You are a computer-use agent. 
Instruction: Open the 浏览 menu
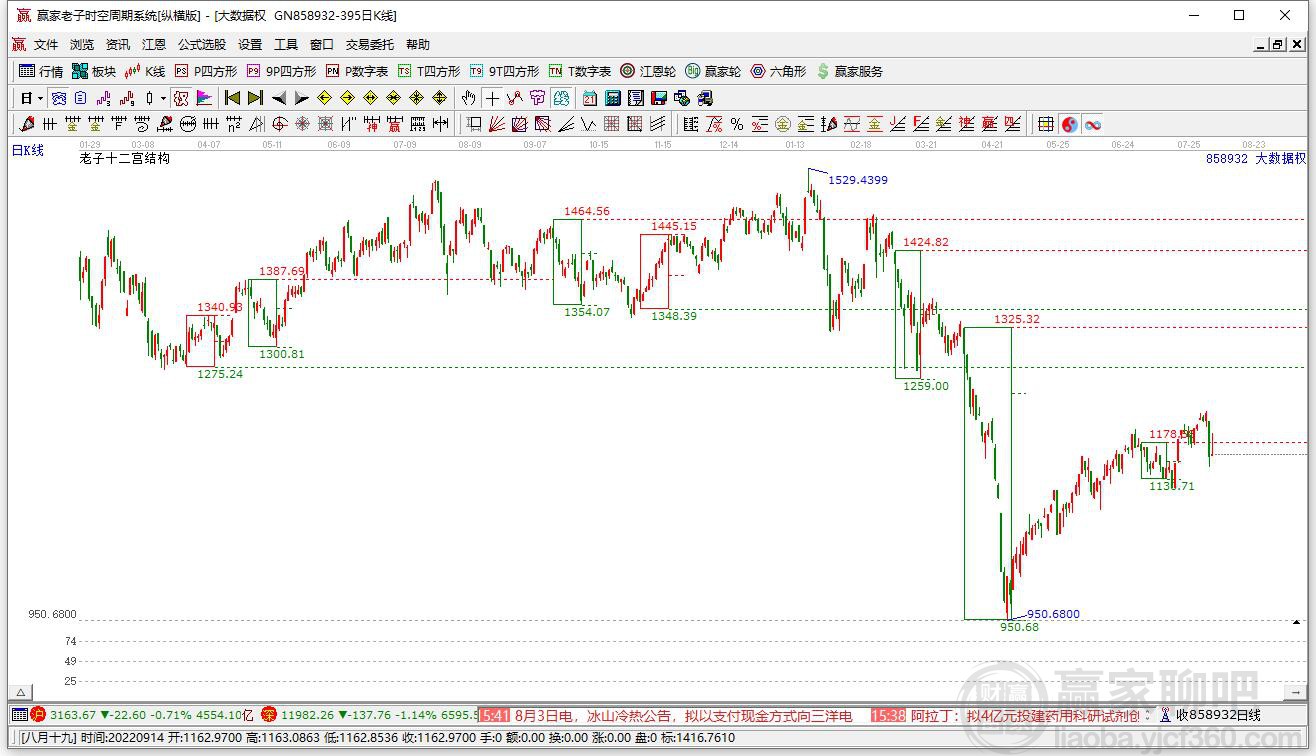pyautogui.click(x=82, y=45)
